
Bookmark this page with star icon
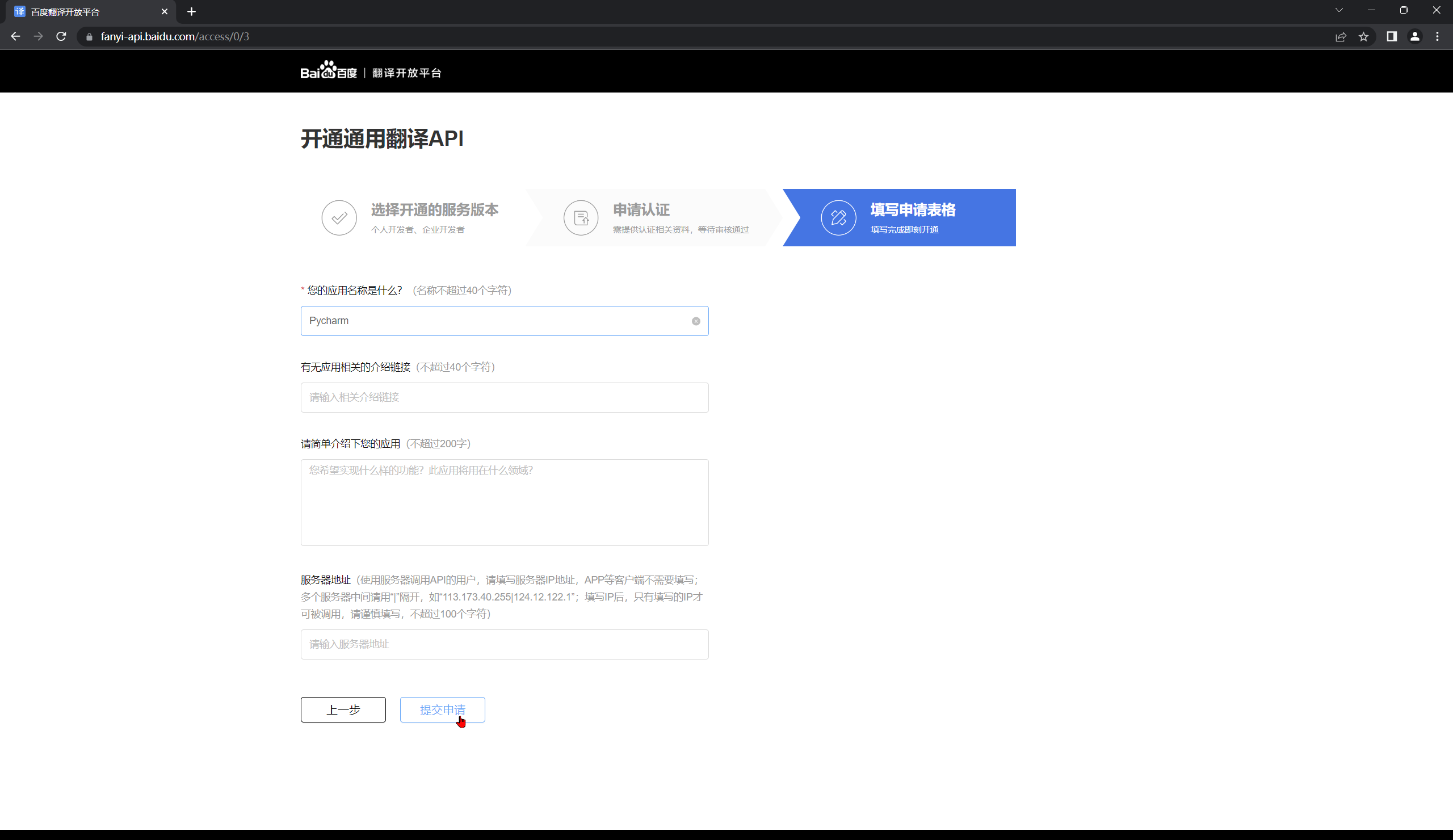pyautogui.click(x=1363, y=36)
